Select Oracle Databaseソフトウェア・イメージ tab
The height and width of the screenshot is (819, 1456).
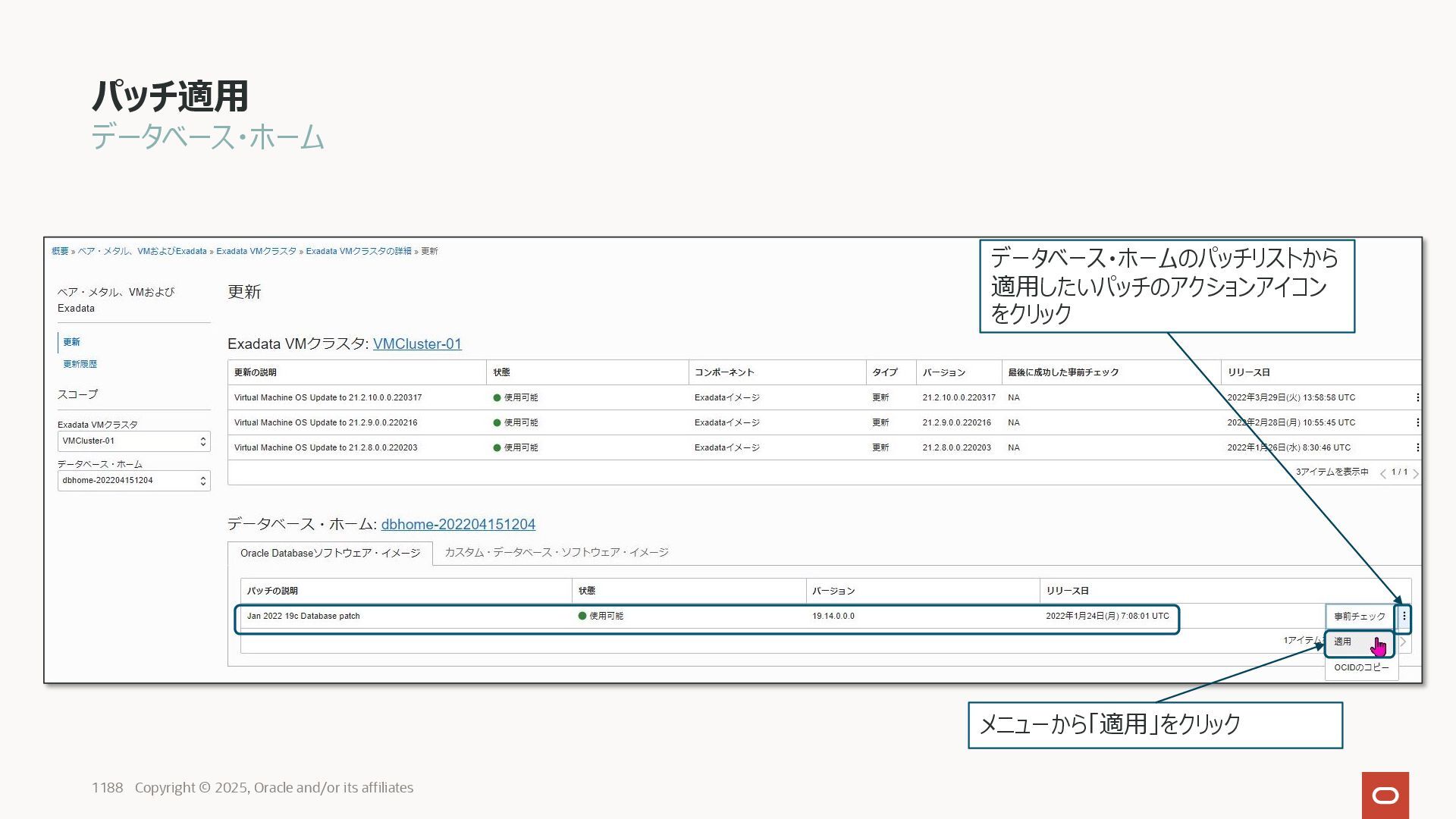click(x=330, y=554)
